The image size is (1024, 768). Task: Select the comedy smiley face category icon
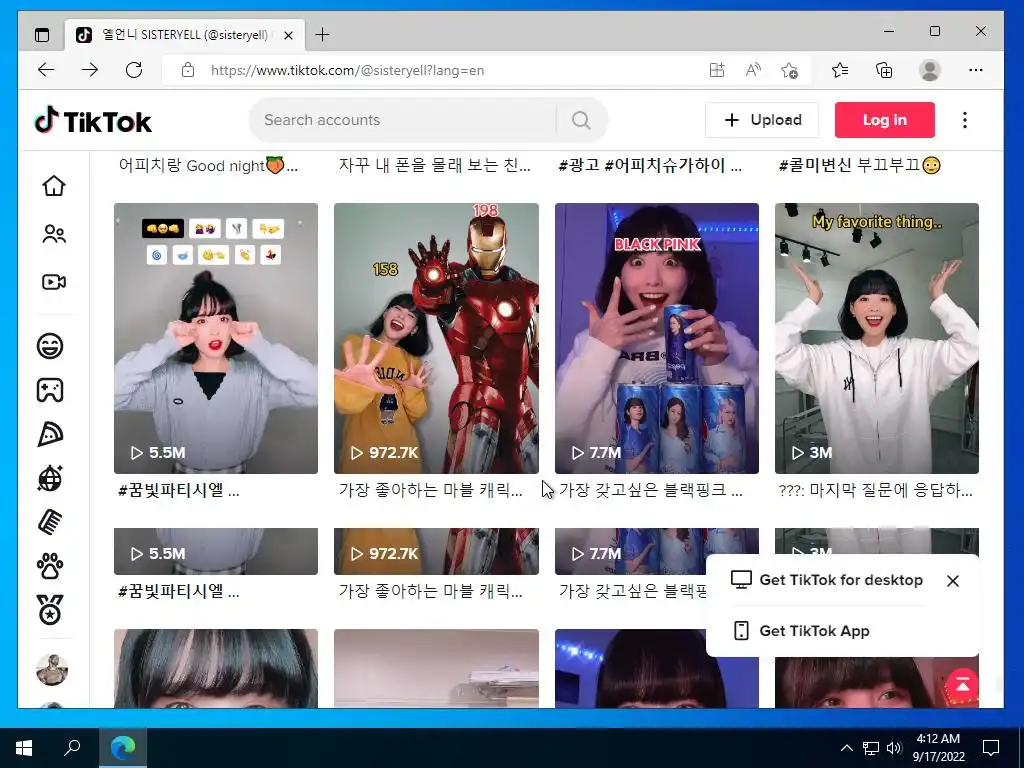(50, 345)
